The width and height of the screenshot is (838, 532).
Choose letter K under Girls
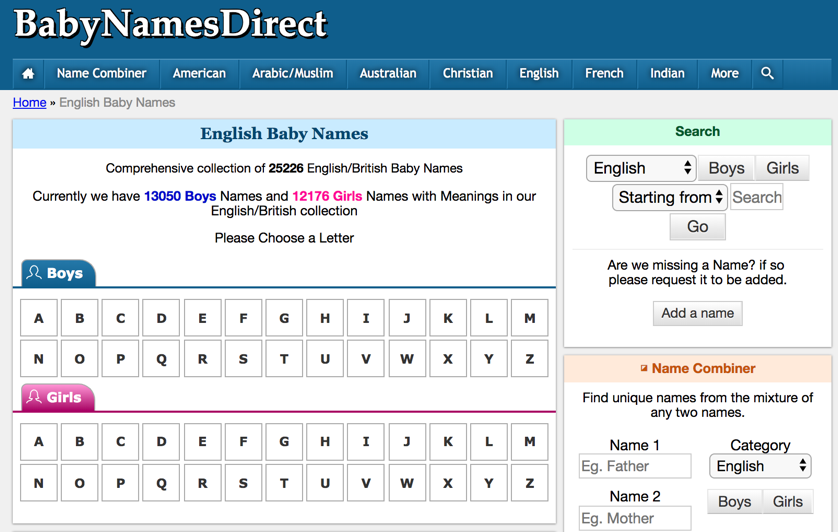pos(448,442)
